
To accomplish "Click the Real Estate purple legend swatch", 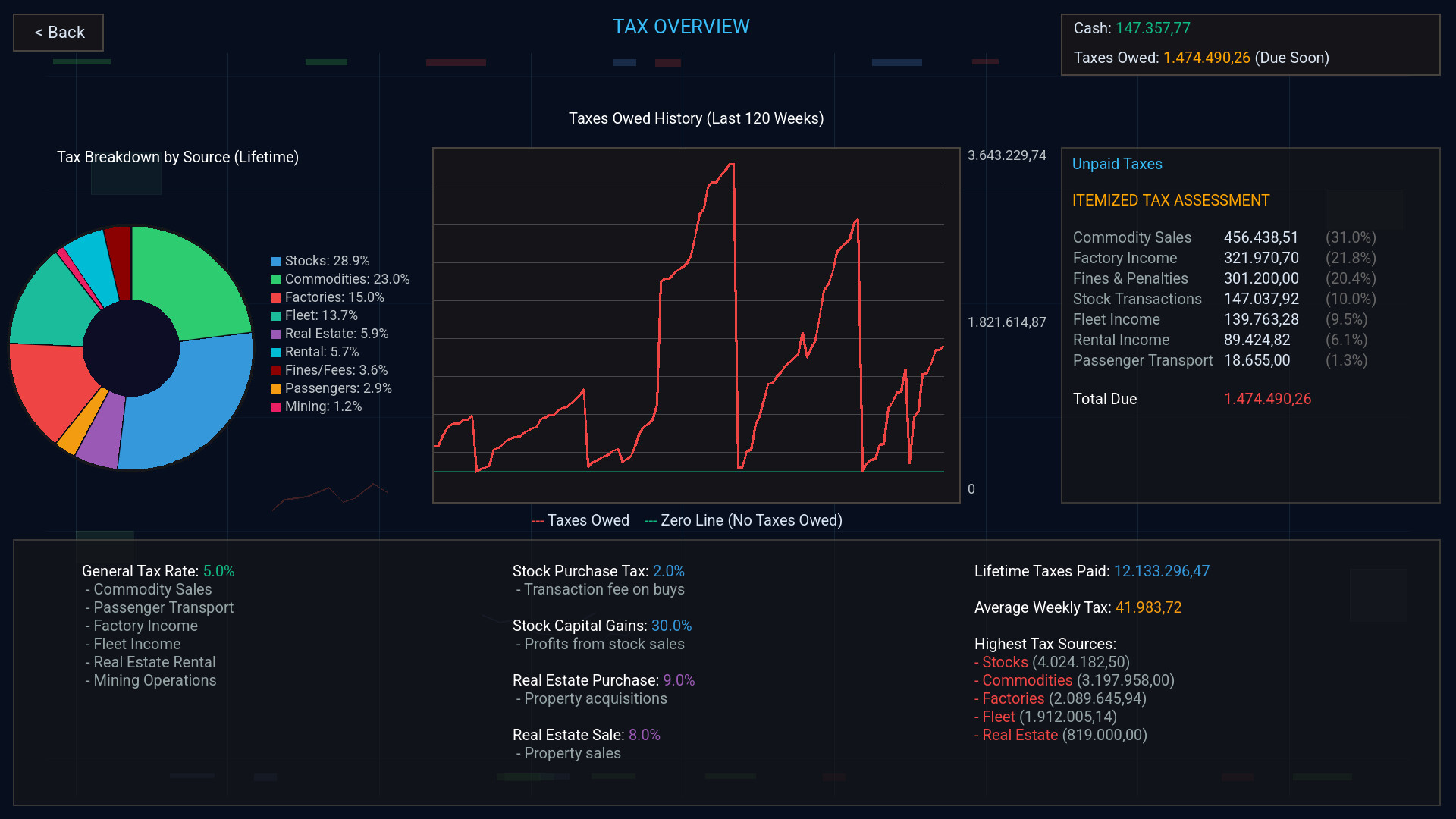I will pos(276,334).
